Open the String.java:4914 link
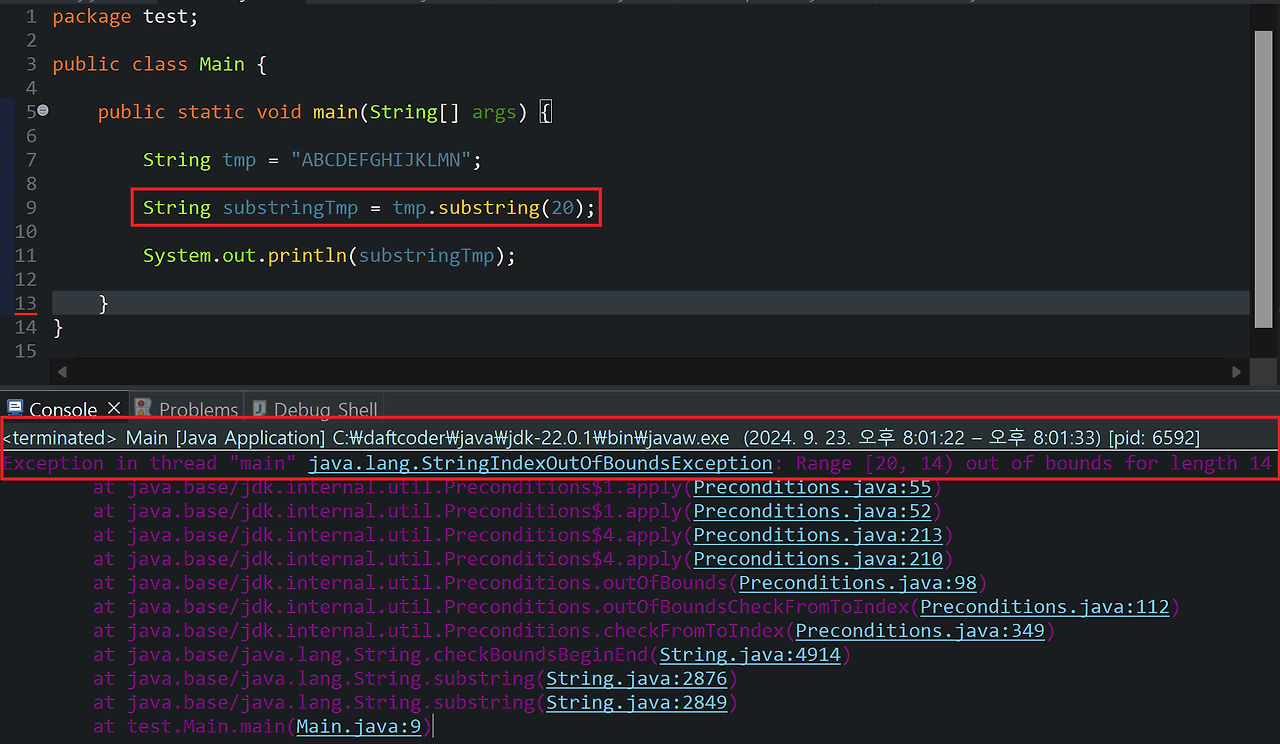Screen dimensions: 1280x744 [x=750, y=654]
